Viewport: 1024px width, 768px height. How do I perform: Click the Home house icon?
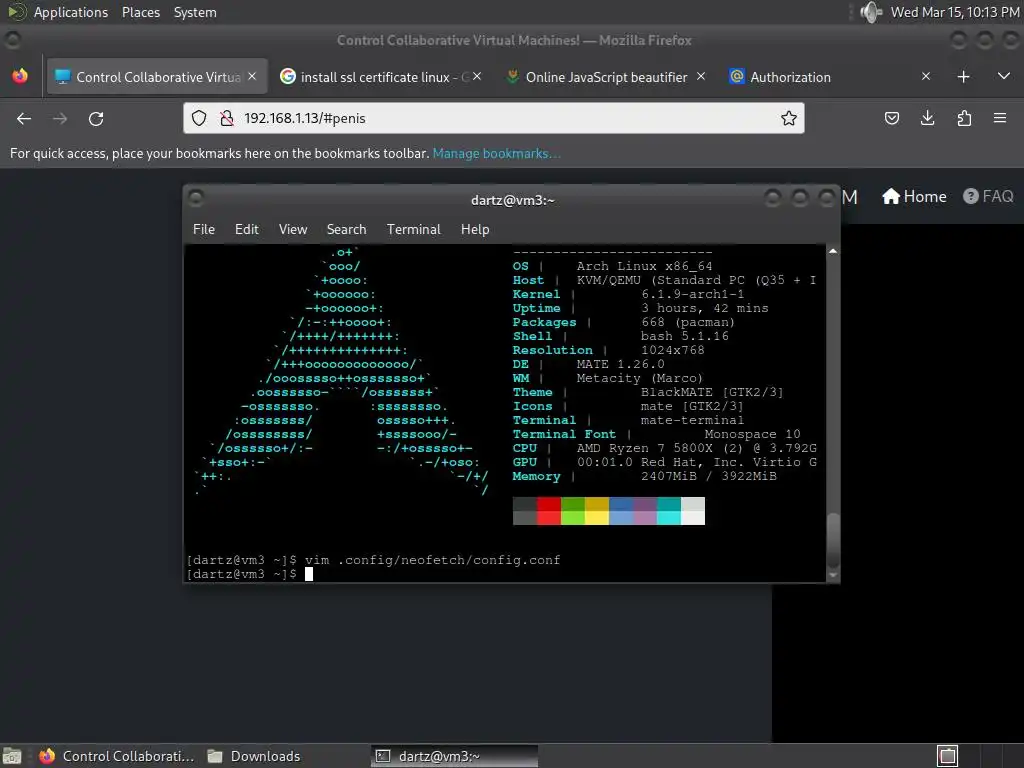[x=891, y=197]
